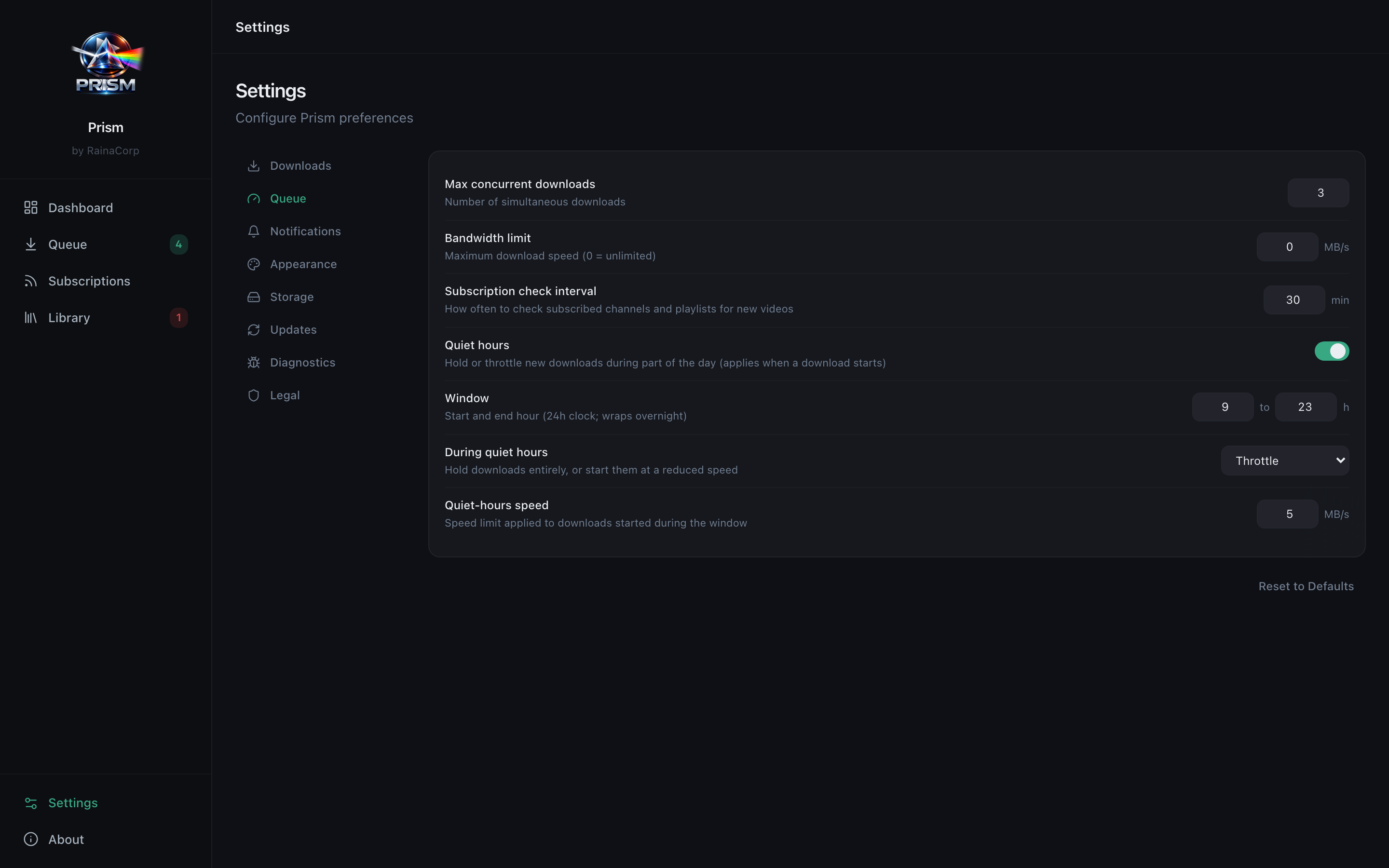
Task: Click Reset to Defaults
Action: coord(1306,586)
